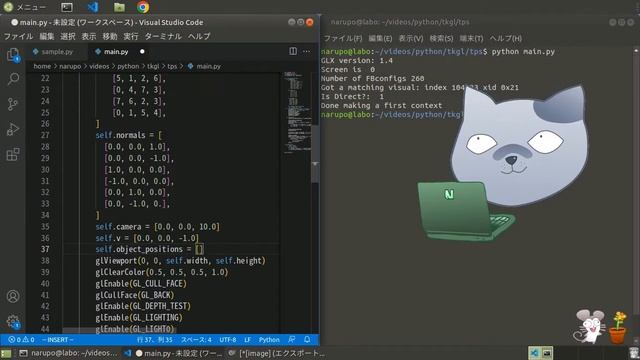Open the 編集 menu in VS Code
The width and height of the screenshot is (640, 360).
tap(47, 36)
